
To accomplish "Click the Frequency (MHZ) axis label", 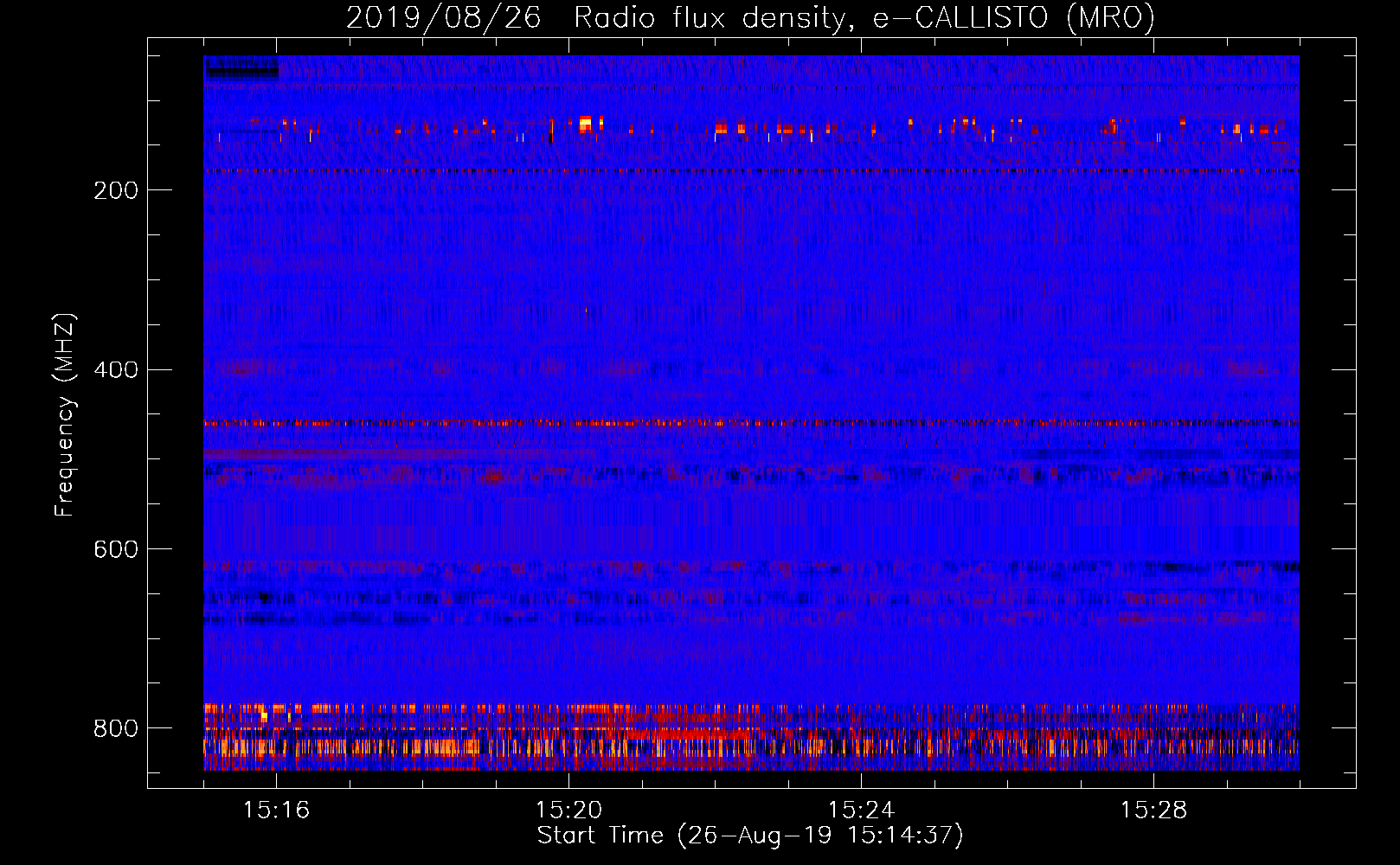I will pos(65,415).
